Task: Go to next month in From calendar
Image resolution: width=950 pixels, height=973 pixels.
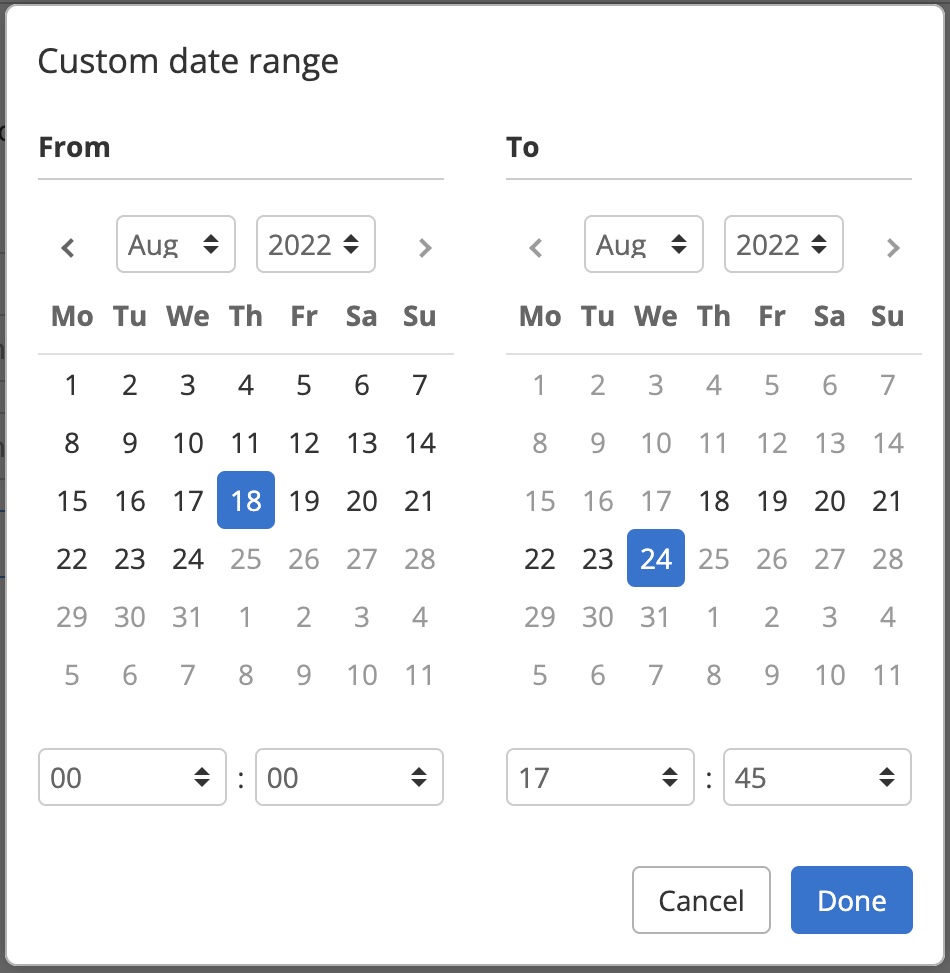Action: (x=425, y=247)
